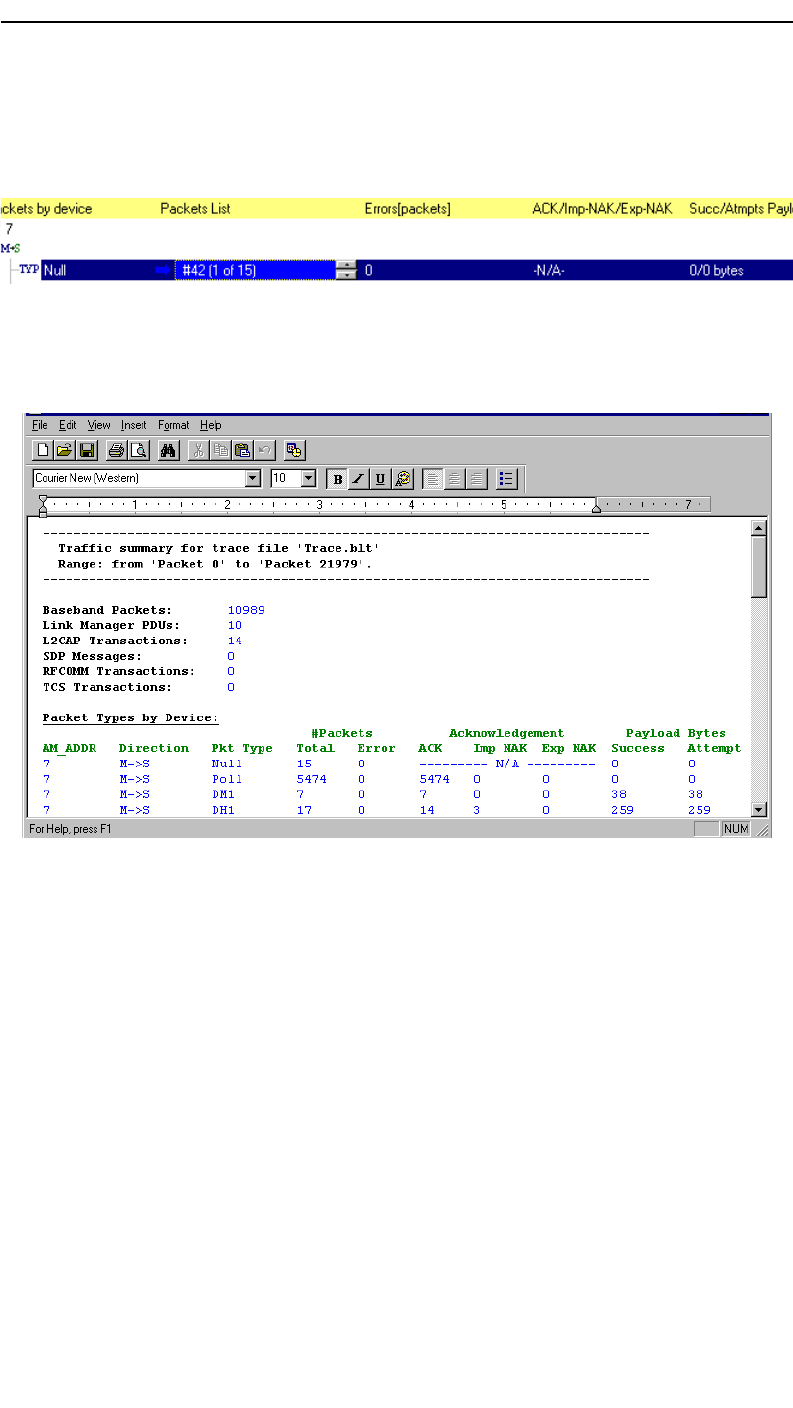Open the File menu
Image resolution: width=793 pixels, height=1408 pixels.
coord(40,425)
